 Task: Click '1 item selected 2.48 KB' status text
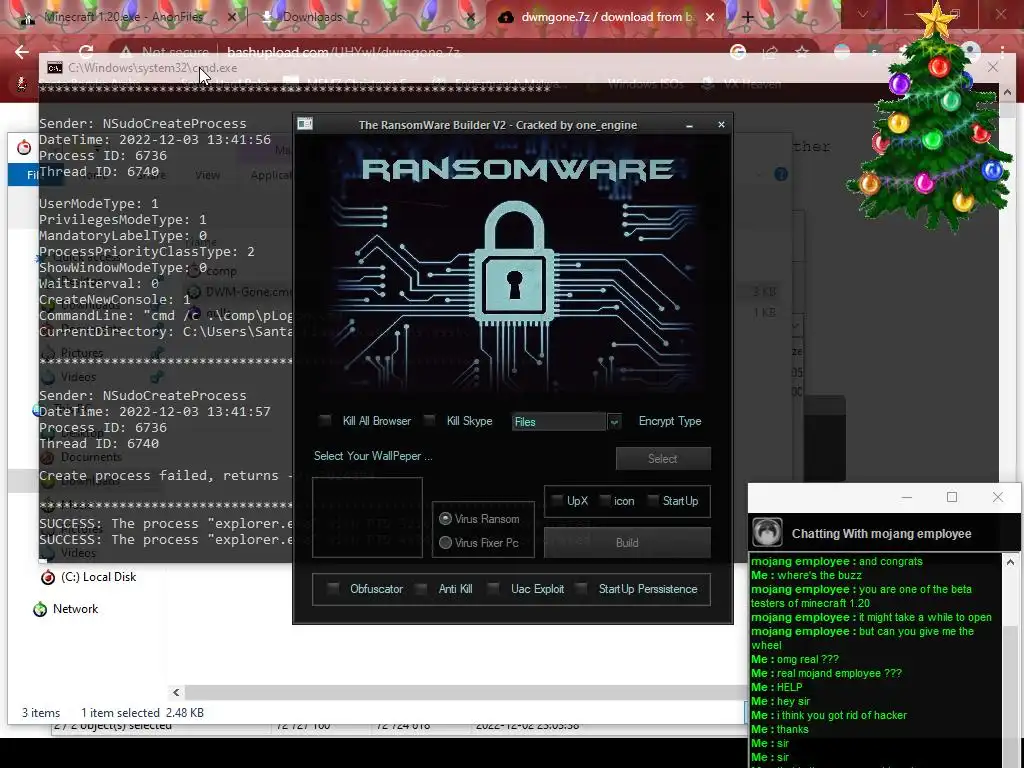142,712
